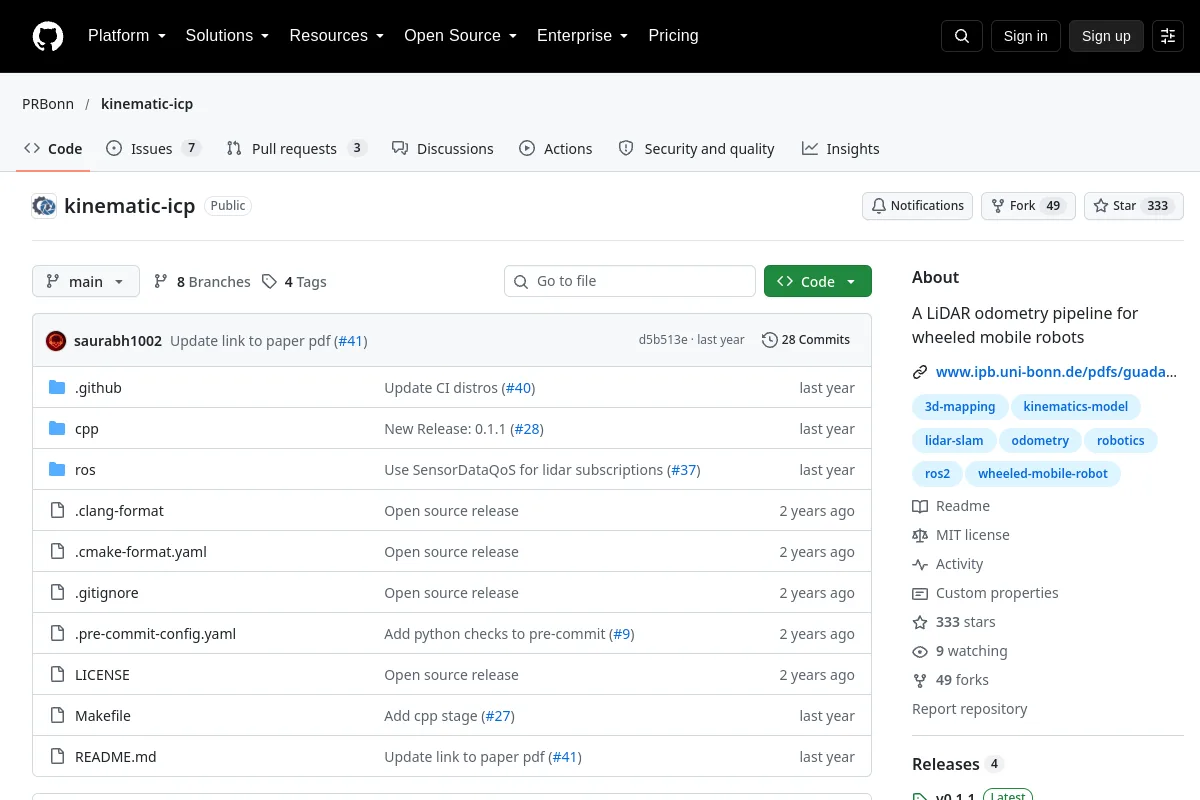The height and width of the screenshot is (800, 1200).
Task: Click the branches icon beside 8 Branches
Action: pyautogui.click(x=161, y=282)
